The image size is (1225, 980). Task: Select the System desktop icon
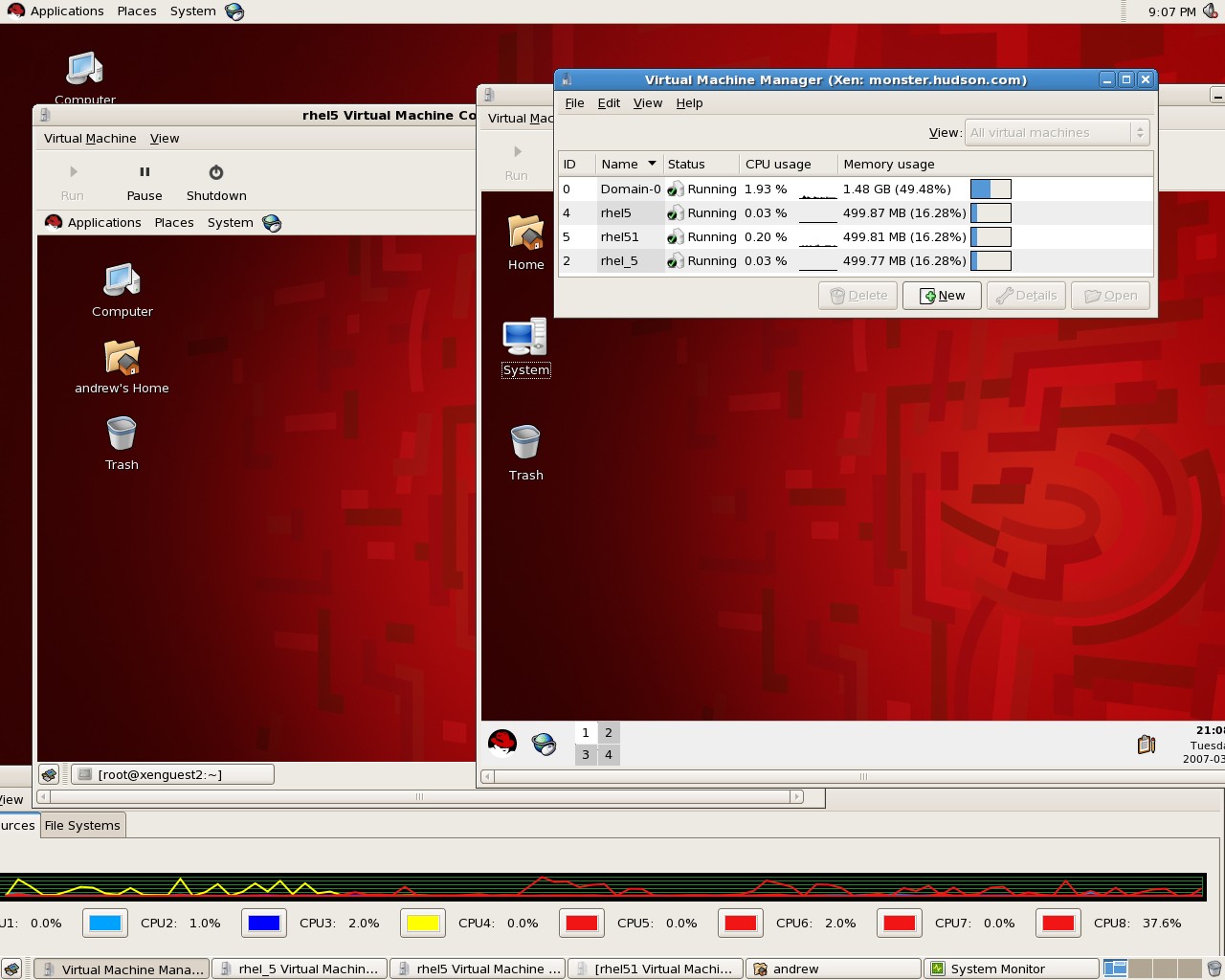525,339
